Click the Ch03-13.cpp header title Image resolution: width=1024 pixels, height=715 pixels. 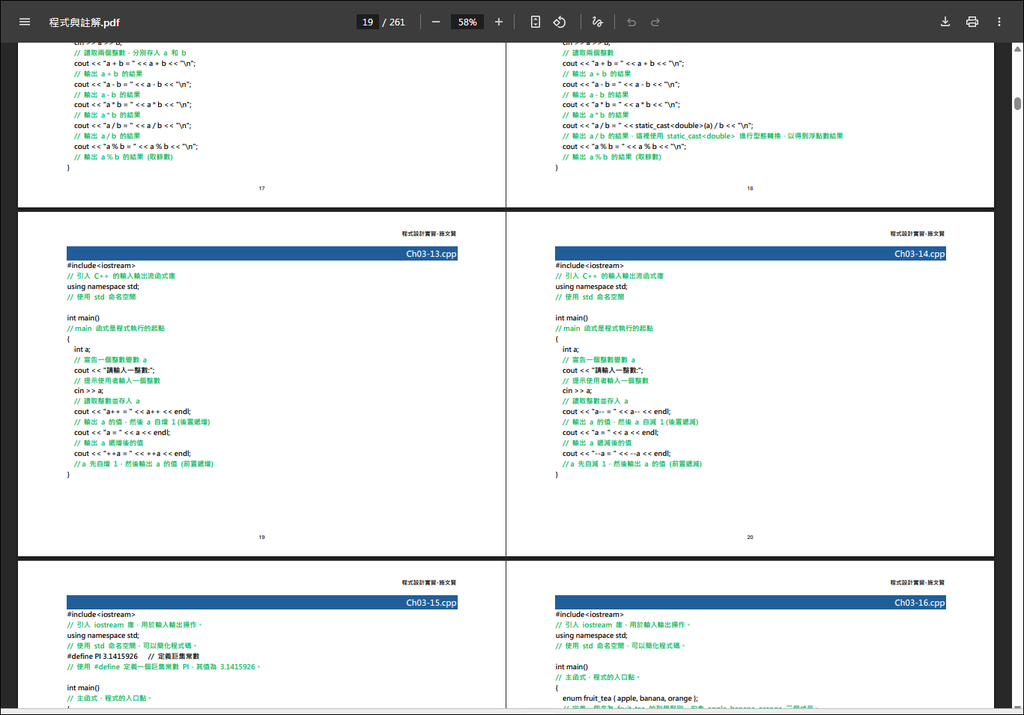click(x=431, y=253)
